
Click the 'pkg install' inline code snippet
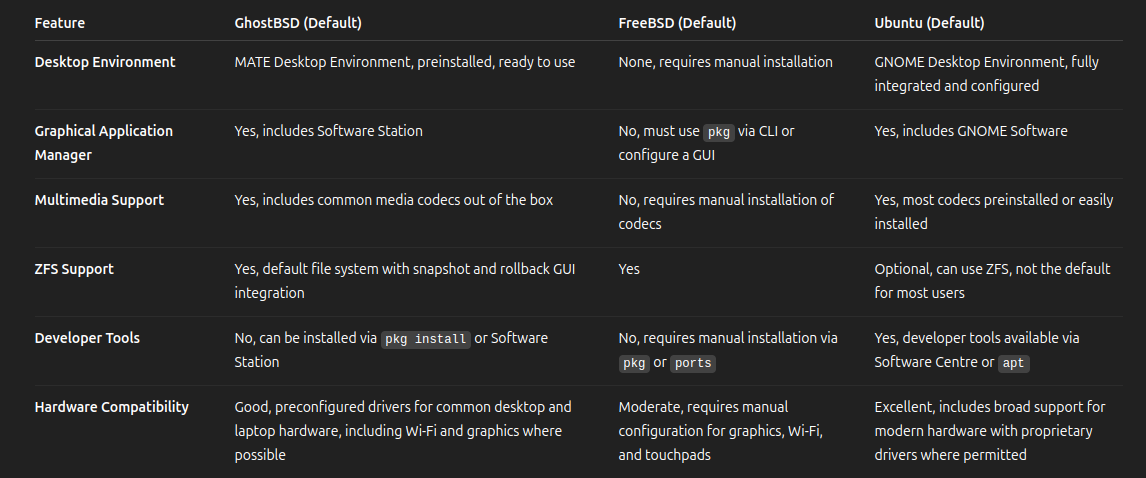point(426,339)
